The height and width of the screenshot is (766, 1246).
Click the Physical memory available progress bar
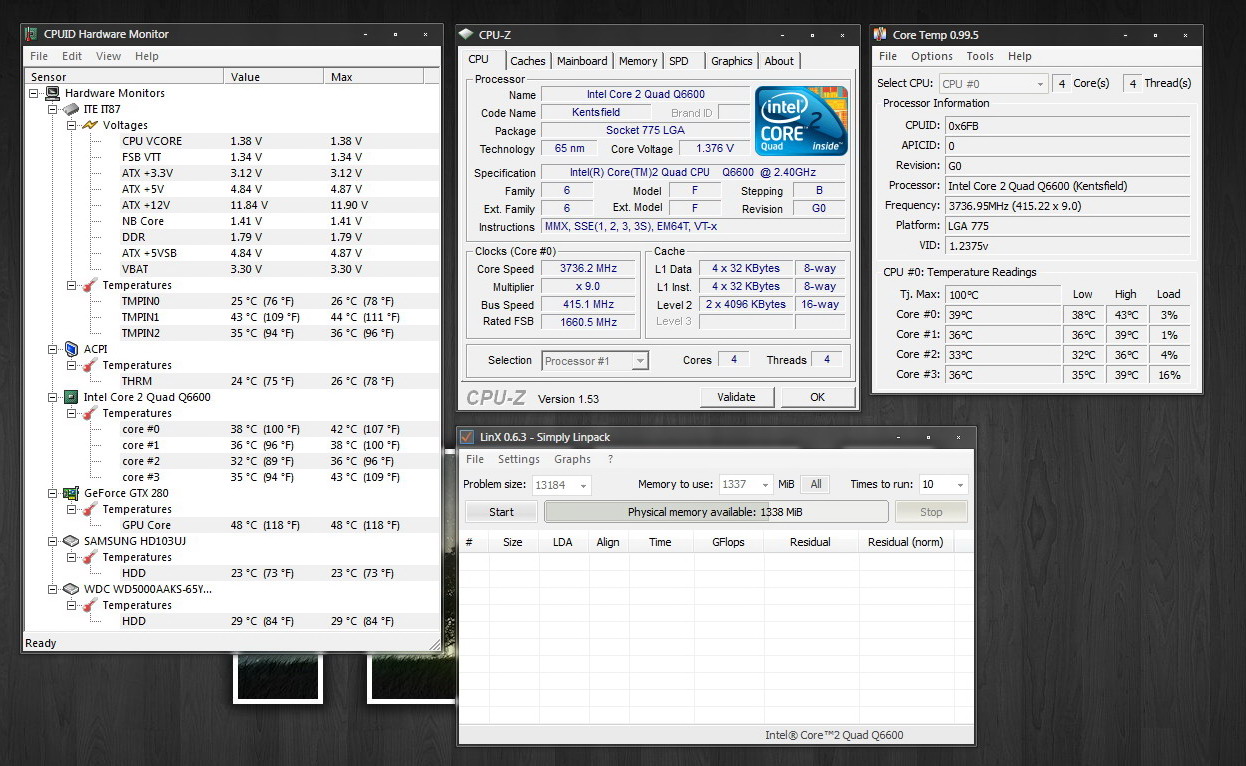click(715, 512)
